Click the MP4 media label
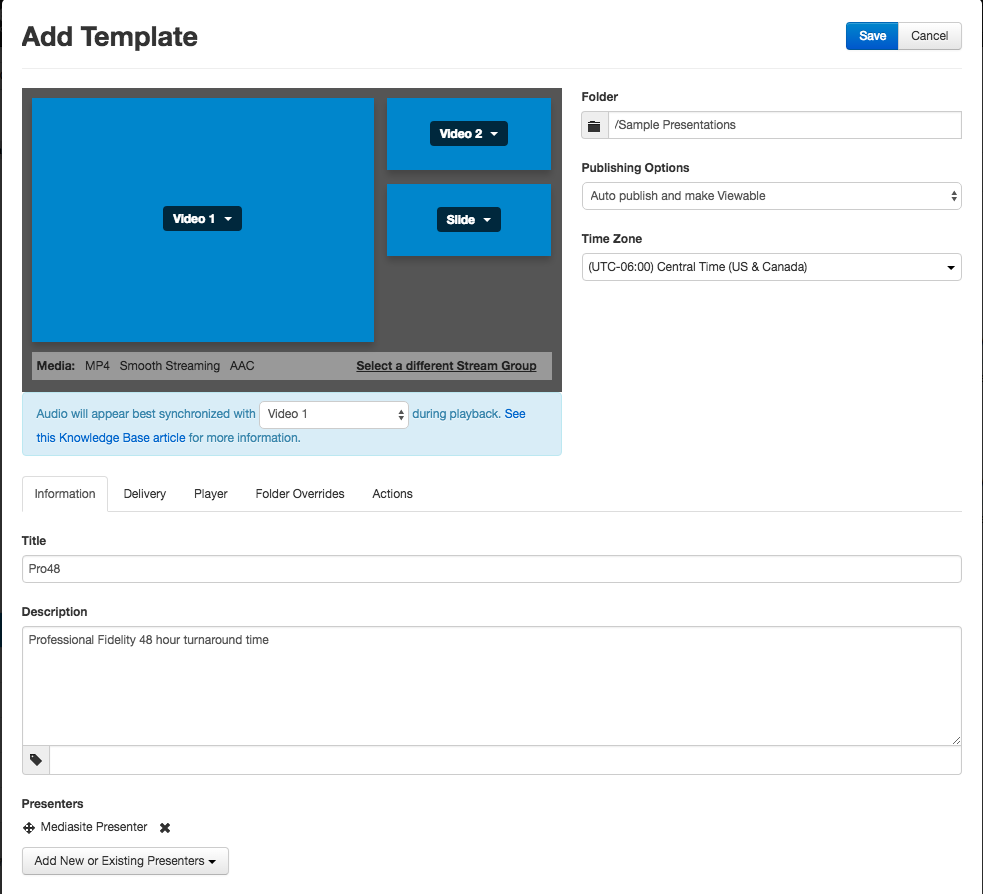This screenshot has width=983, height=894. tap(97, 366)
